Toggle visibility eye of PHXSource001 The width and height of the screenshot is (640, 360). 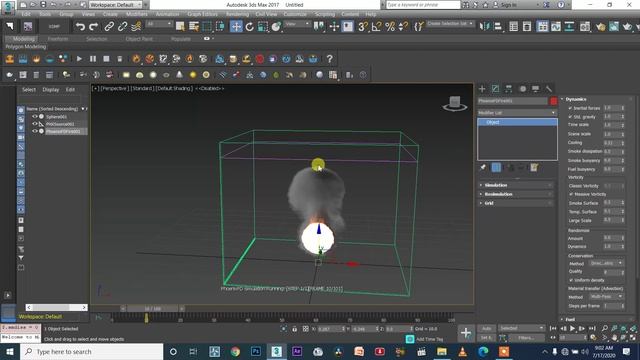coord(35,124)
